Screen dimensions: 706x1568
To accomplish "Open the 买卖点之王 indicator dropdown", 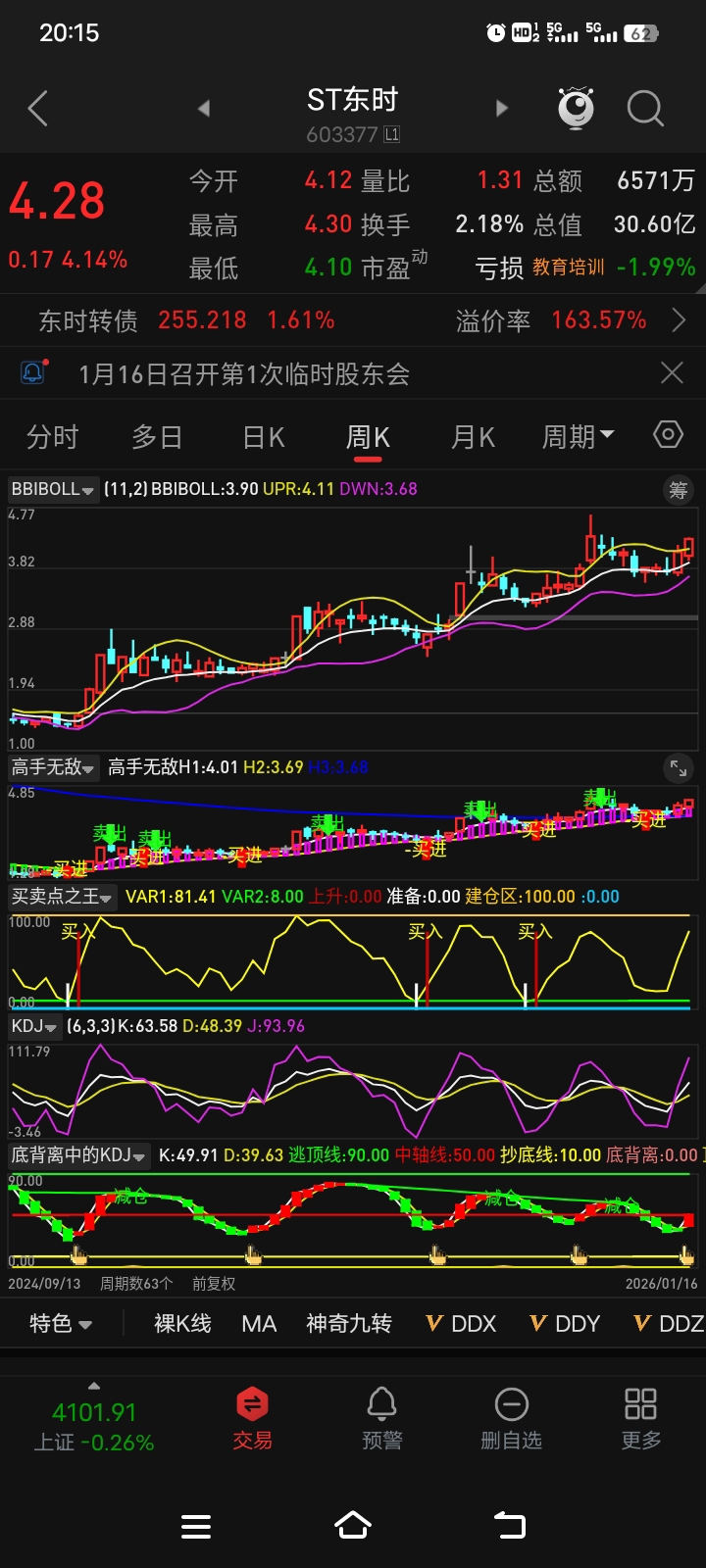I will click(x=63, y=897).
